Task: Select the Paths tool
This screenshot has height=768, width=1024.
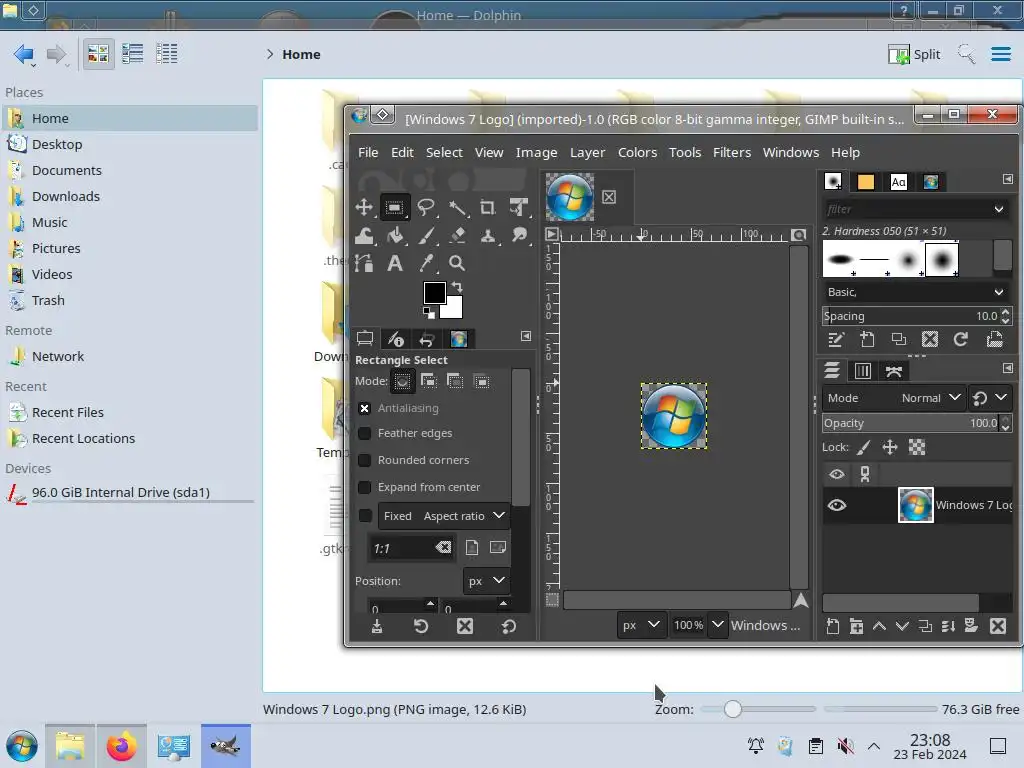Action: (x=364, y=263)
